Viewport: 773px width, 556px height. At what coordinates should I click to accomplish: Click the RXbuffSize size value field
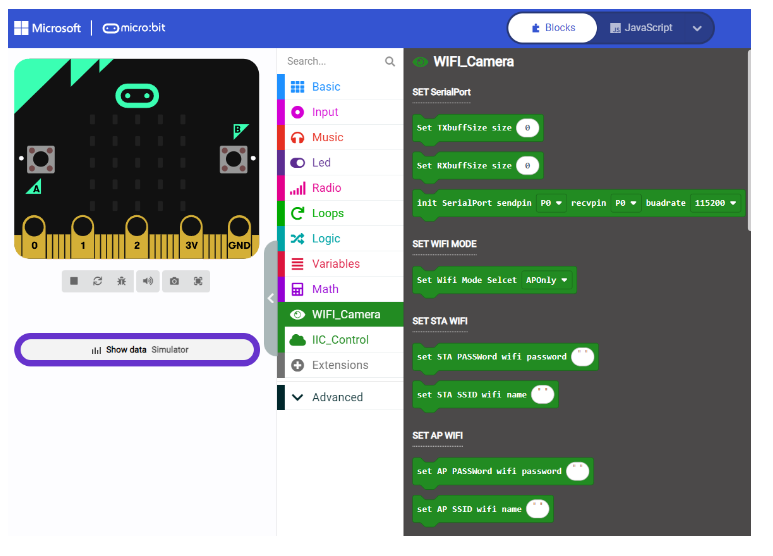click(527, 166)
